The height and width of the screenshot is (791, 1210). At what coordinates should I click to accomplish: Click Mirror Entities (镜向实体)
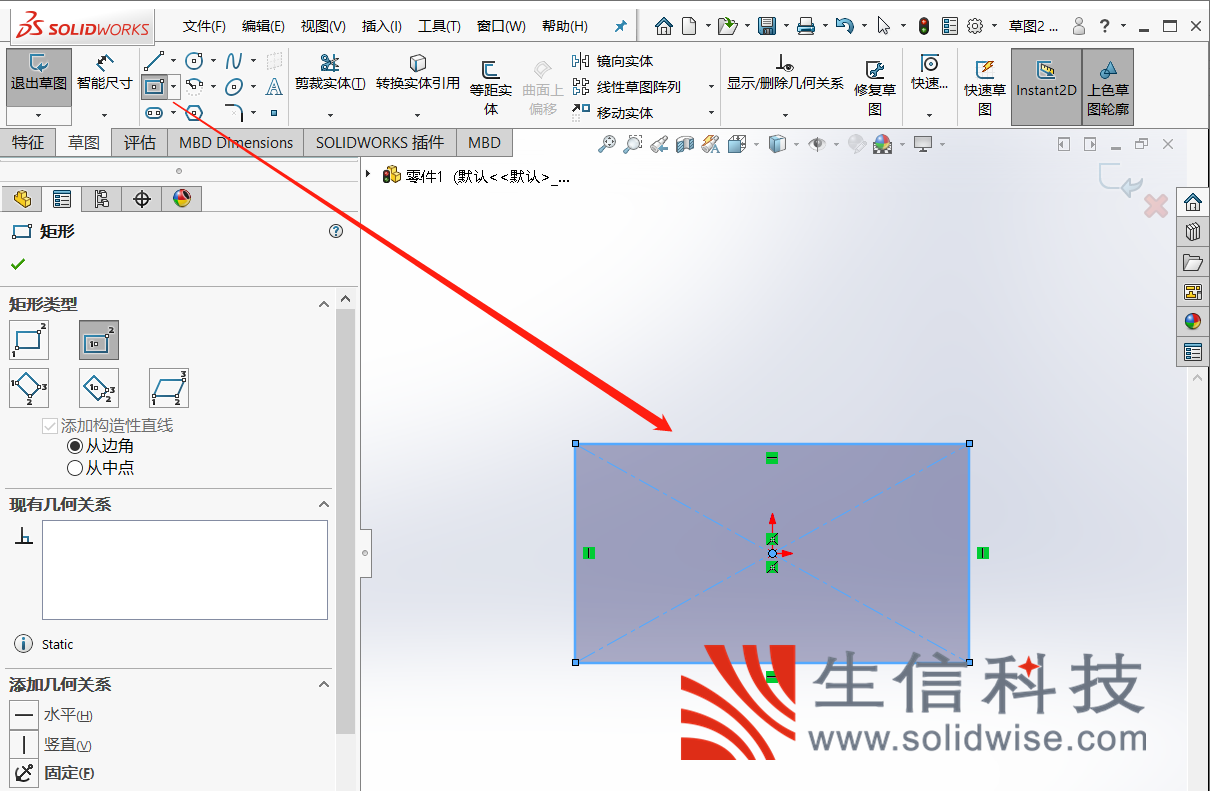pos(613,61)
